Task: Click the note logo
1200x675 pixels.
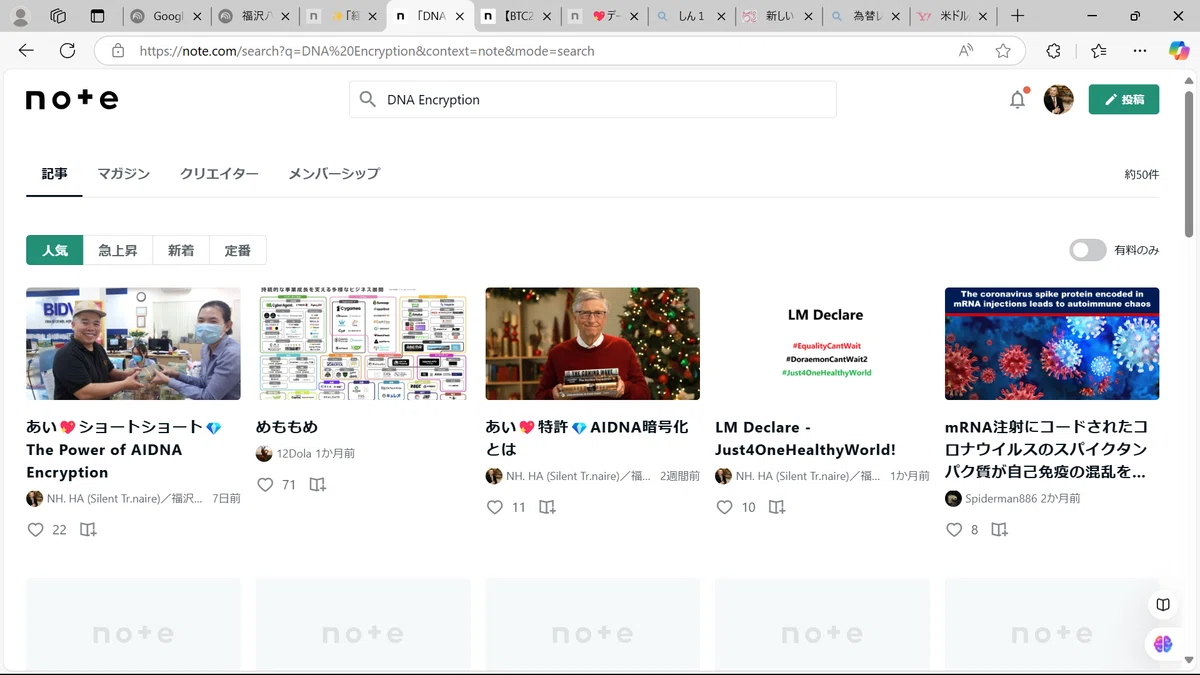Action: coord(72,99)
